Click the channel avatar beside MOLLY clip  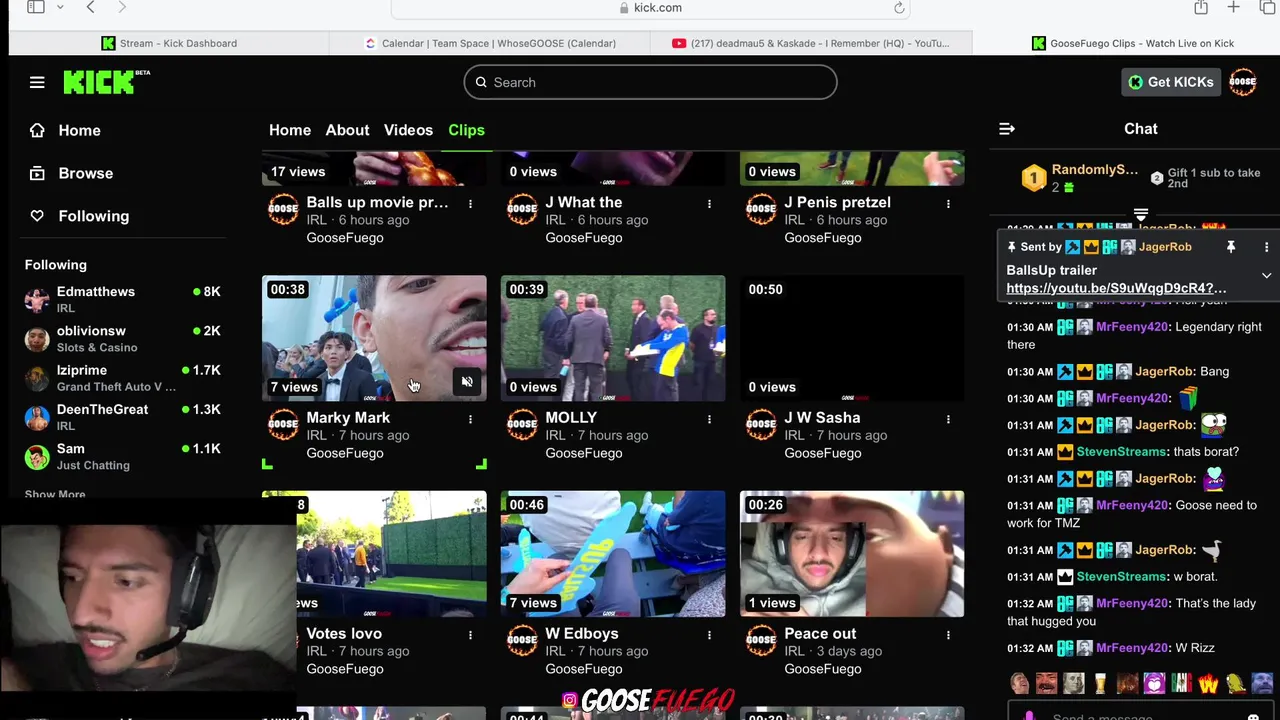522,425
